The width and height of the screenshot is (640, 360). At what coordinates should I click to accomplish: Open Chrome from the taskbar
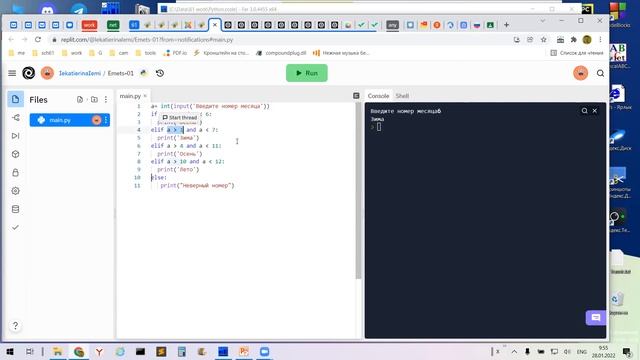(x=79, y=351)
